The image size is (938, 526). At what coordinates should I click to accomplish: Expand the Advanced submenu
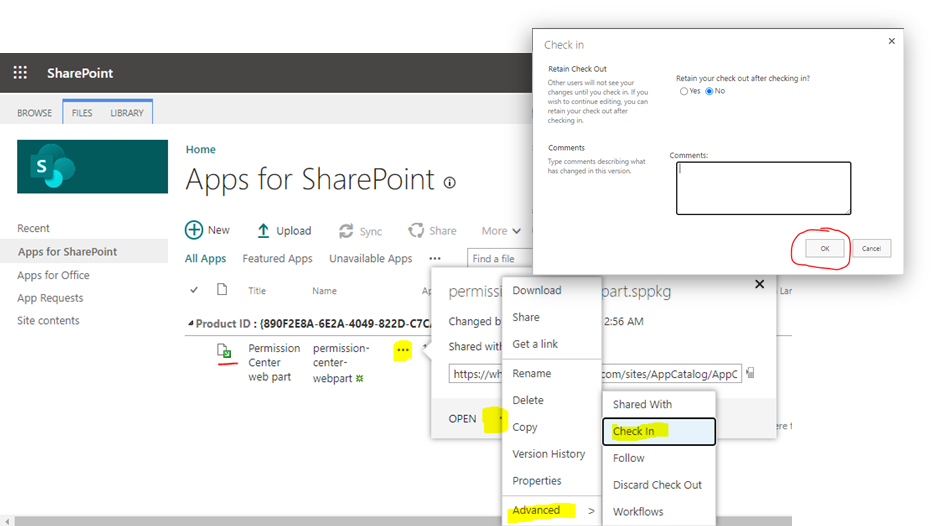pyautogui.click(x=552, y=510)
